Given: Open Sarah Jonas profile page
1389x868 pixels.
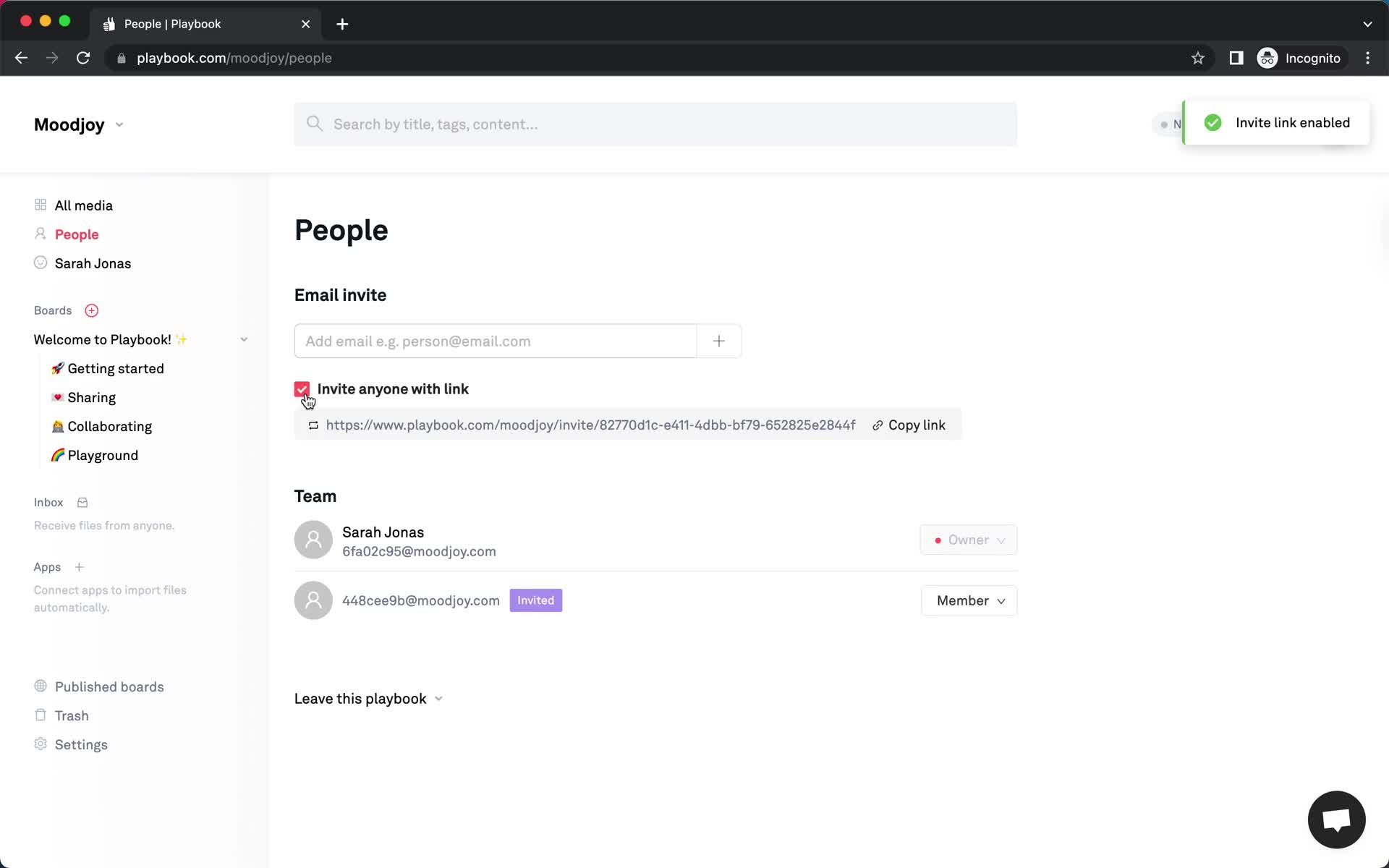Looking at the screenshot, I should coord(93,262).
